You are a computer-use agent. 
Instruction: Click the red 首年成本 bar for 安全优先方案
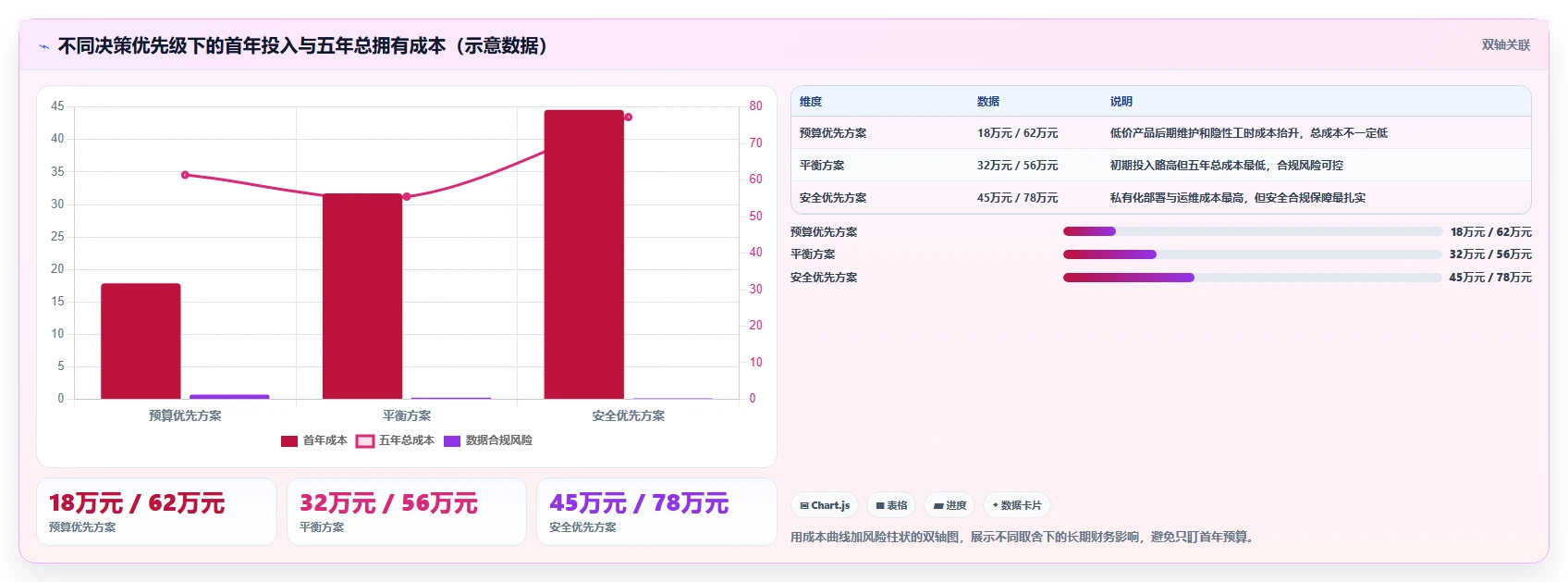pos(584,254)
